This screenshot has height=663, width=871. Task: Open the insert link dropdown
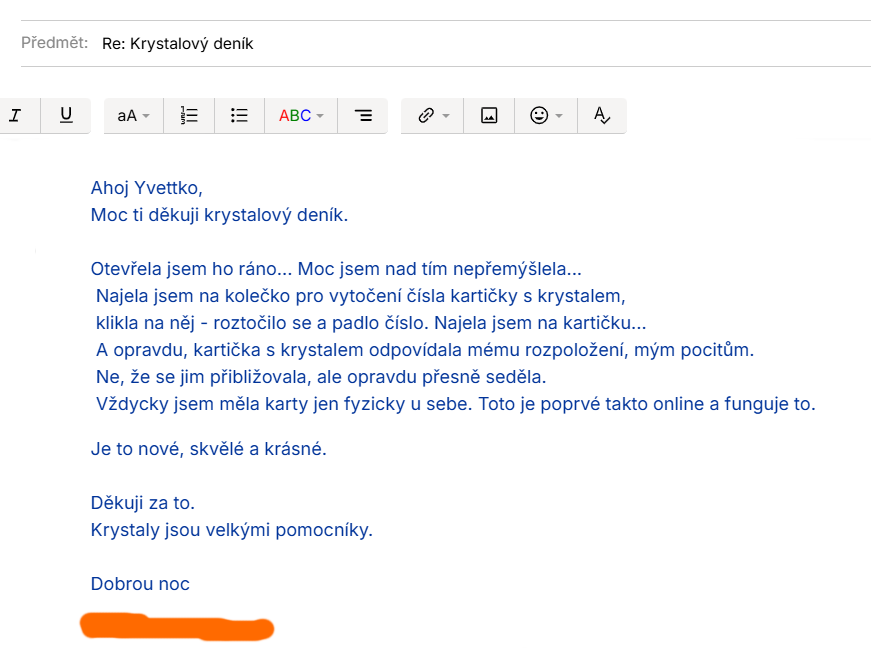[433, 116]
